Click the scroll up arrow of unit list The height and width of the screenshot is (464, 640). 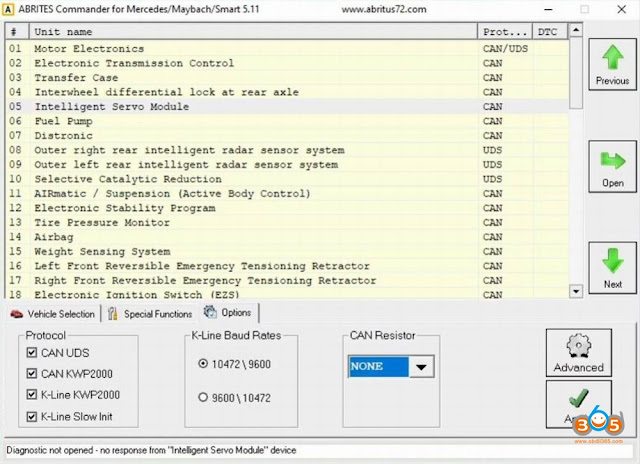coord(576,30)
